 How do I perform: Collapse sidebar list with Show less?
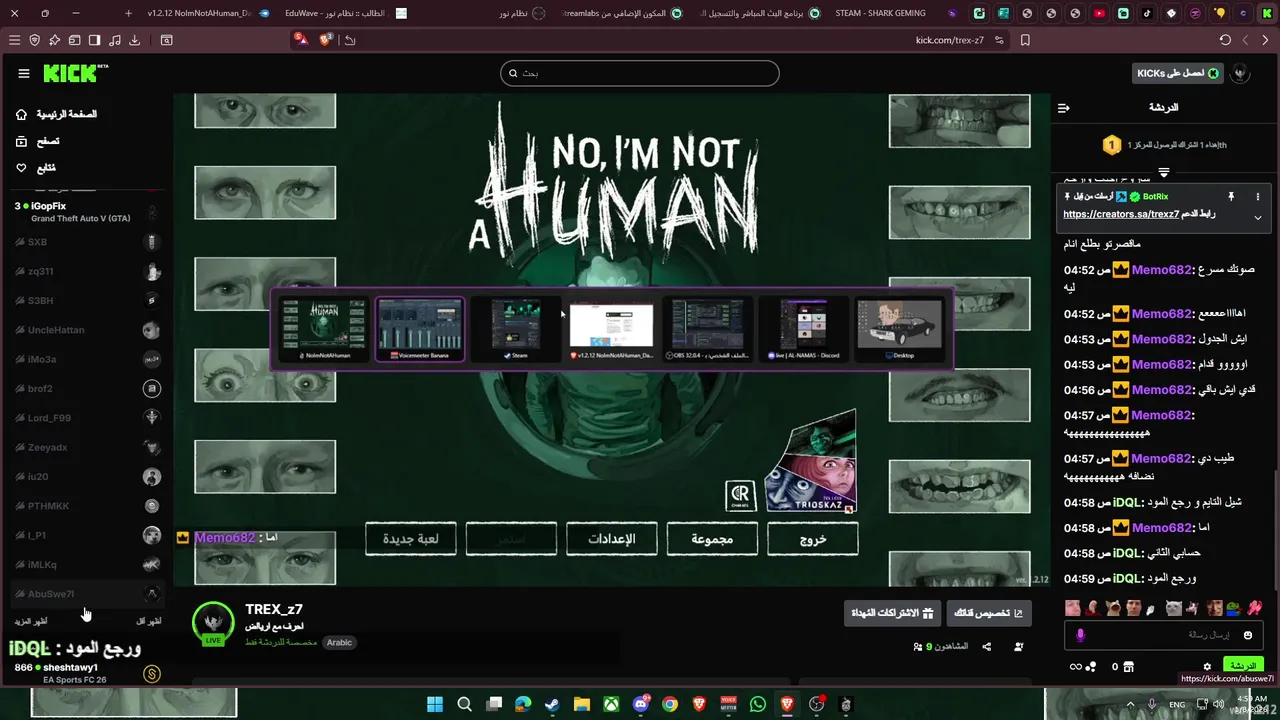[148, 621]
